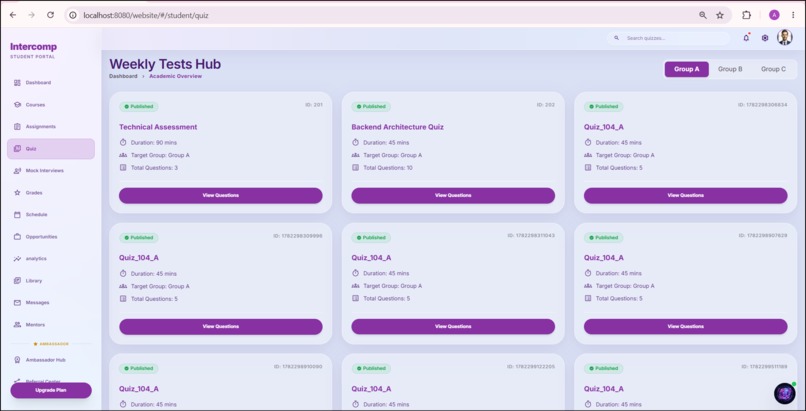Switch to the Group B tab
The image size is (806, 411).
coord(730,69)
